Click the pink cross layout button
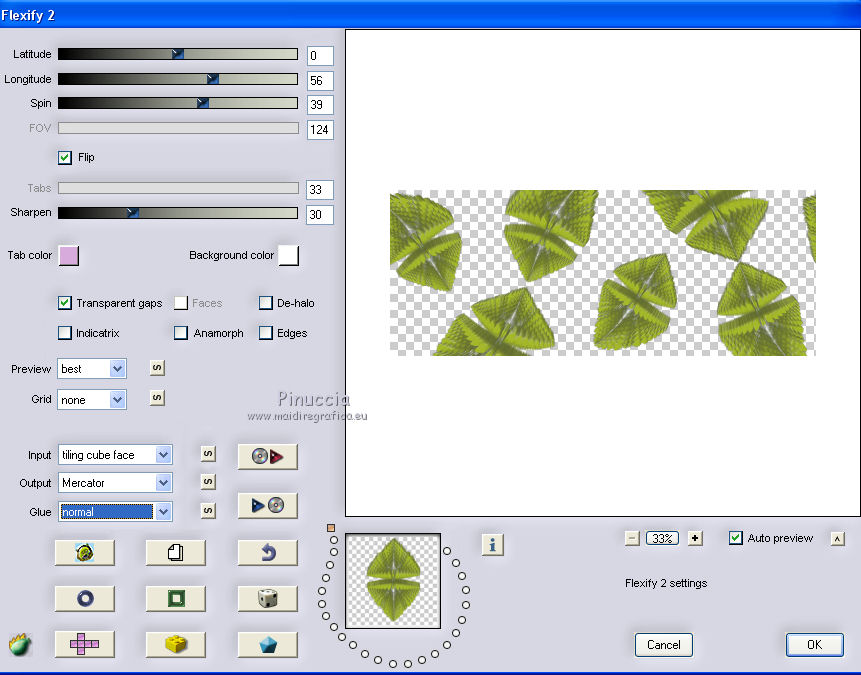 [85, 644]
